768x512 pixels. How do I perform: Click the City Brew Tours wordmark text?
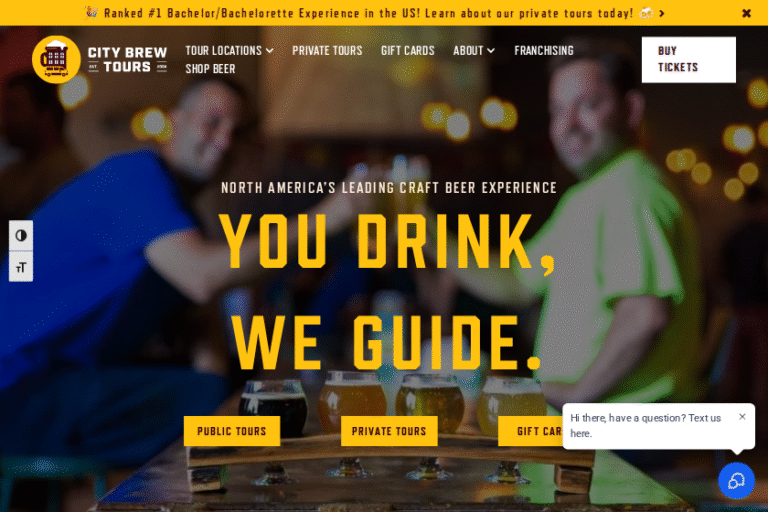tap(127, 60)
